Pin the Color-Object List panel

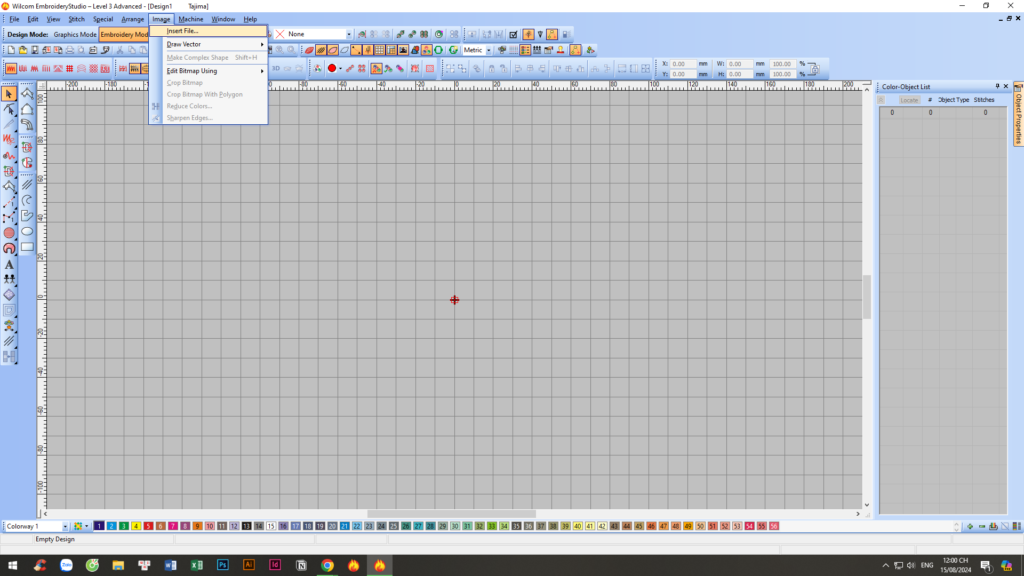tap(997, 86)
